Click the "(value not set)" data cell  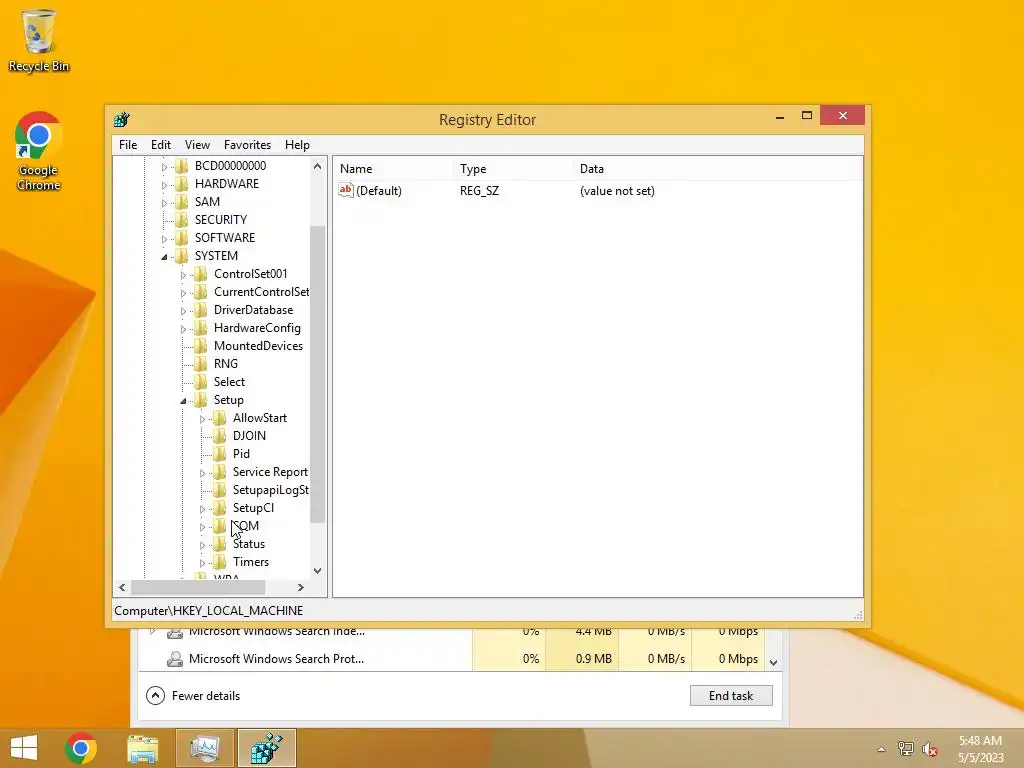[617, 191]
